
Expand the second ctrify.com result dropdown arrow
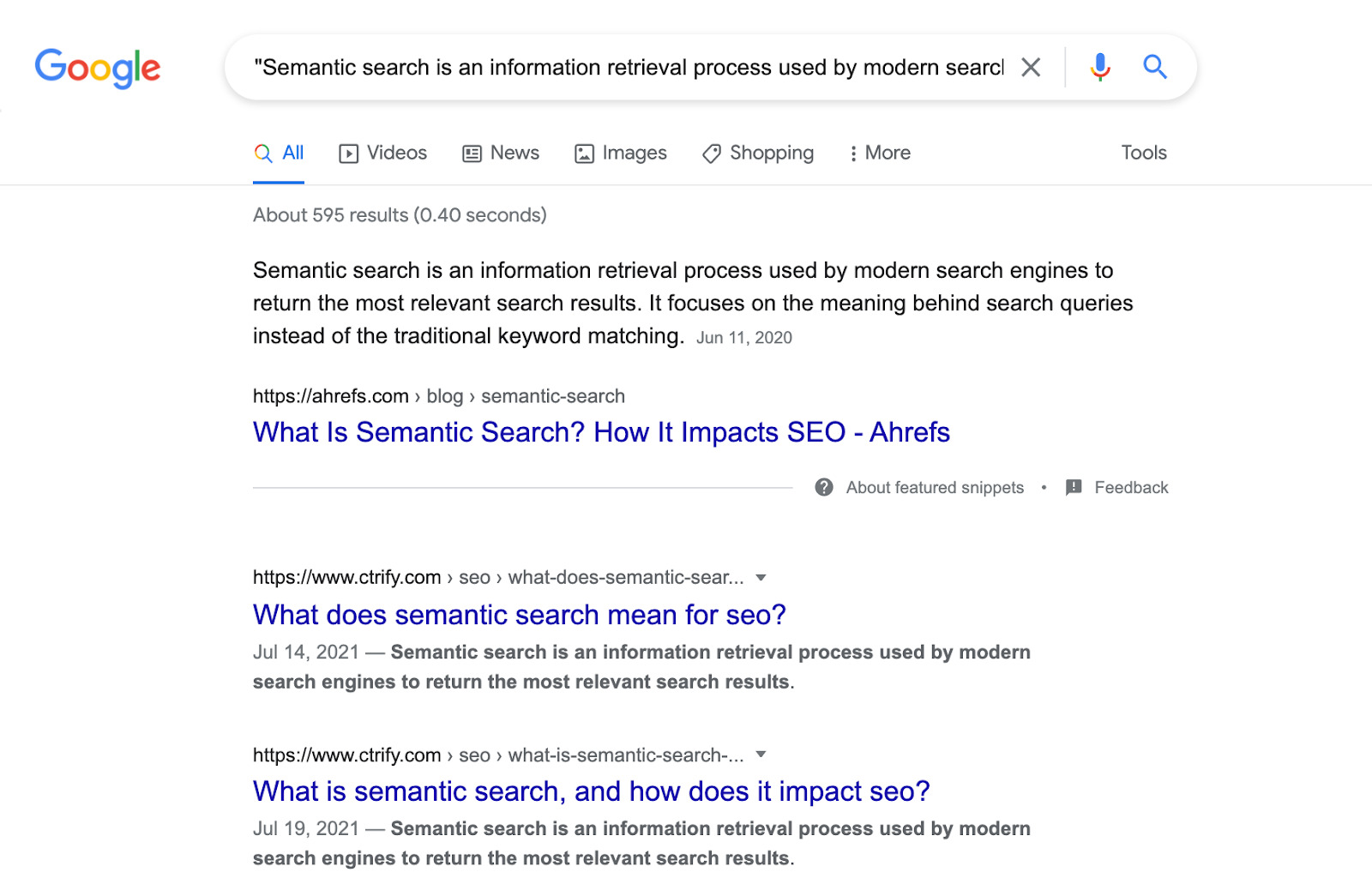coord(761,755)
